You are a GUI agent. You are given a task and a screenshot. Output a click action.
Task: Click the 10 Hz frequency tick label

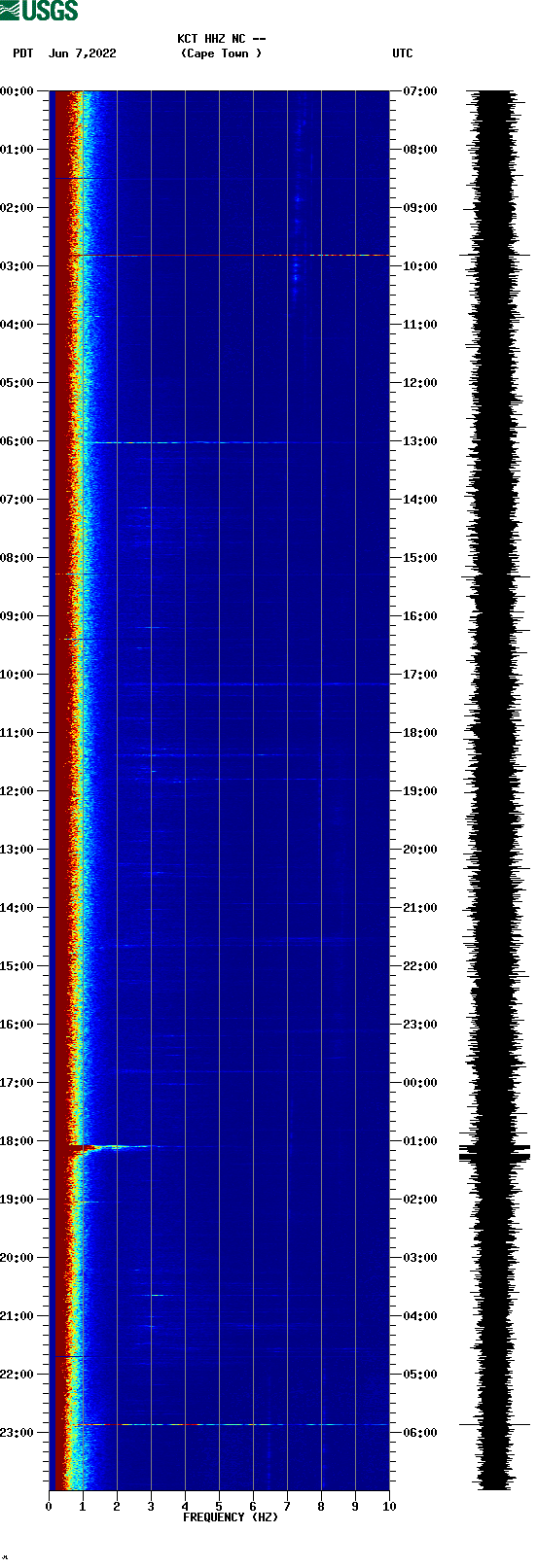(x=389, y=1507)
